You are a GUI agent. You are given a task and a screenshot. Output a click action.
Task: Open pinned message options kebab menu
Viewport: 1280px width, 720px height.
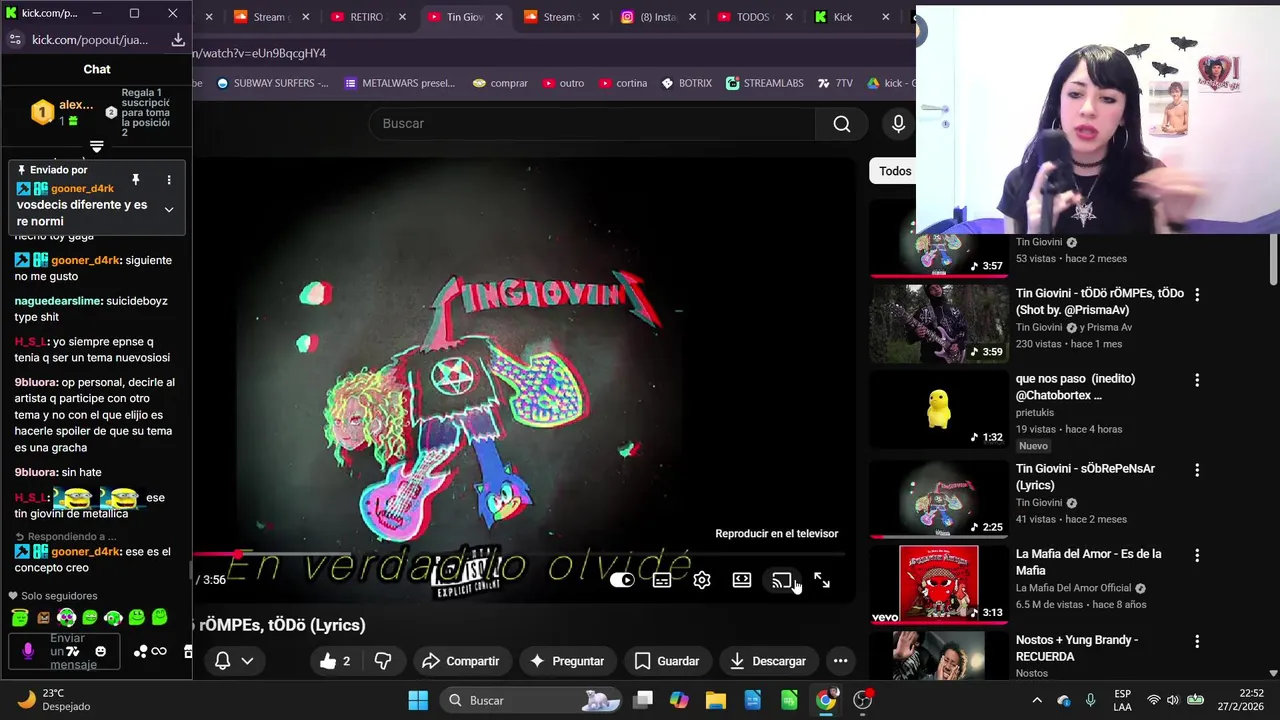[x=168, y=180]
